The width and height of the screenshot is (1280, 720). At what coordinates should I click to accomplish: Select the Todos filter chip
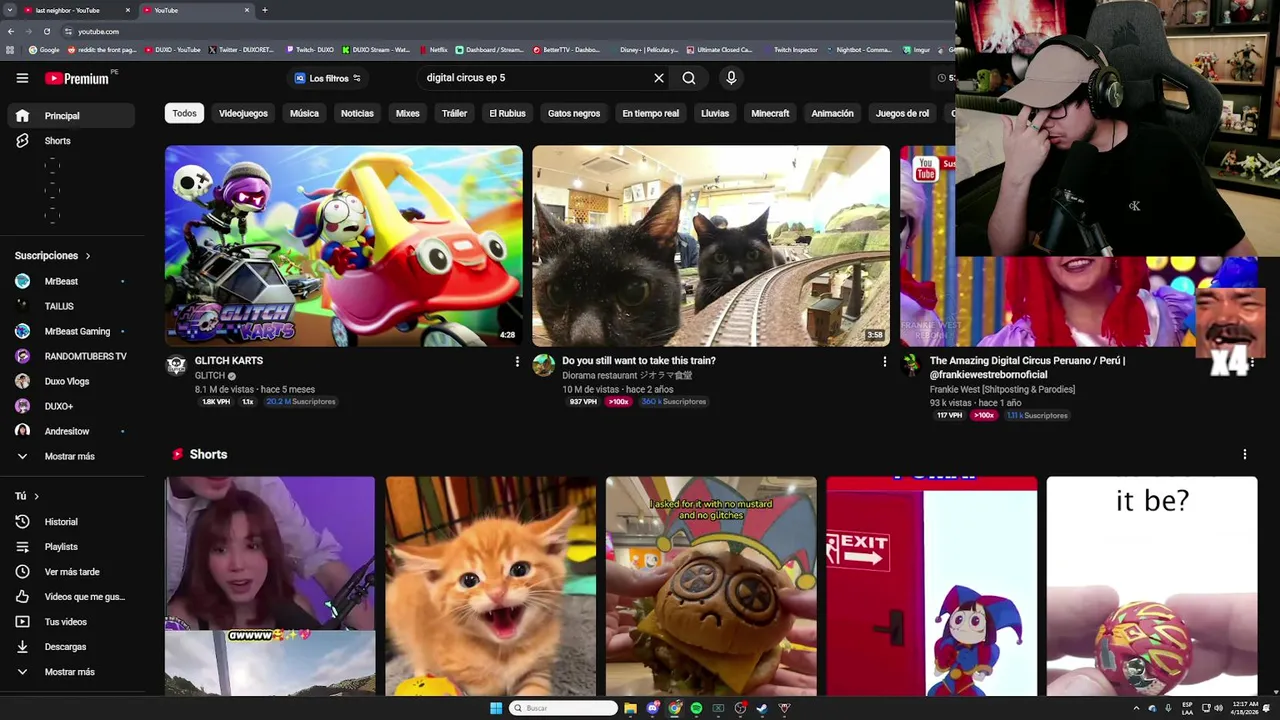[184, 114]
